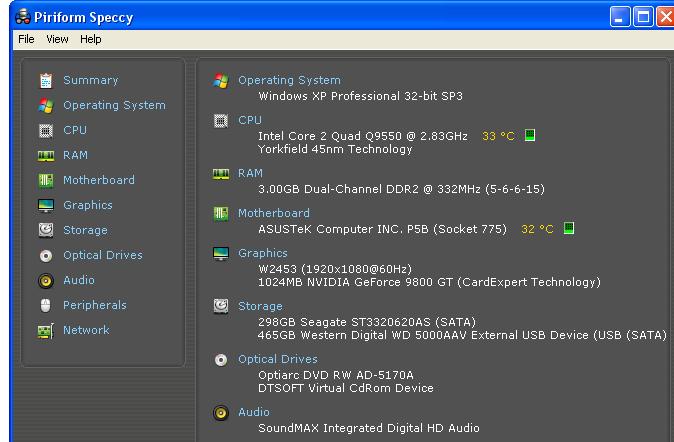Open Storage in the sidebar
This screenshot has width=674, height=442.
click(85, 230)
